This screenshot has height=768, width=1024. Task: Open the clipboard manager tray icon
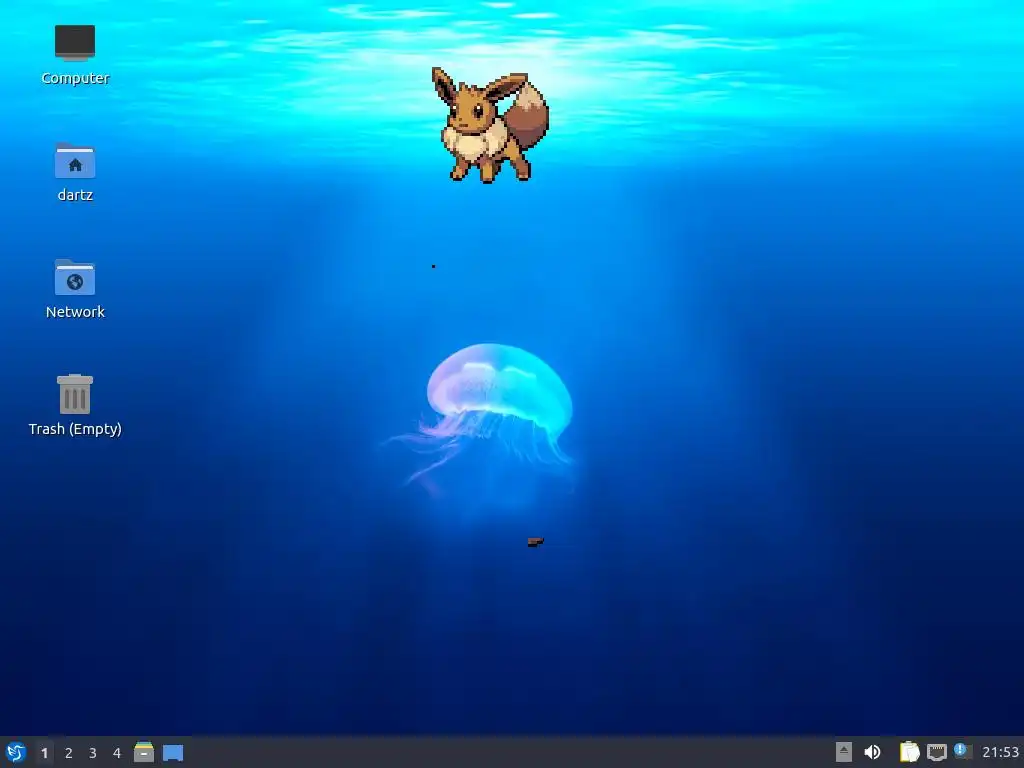tap(909, 752)
